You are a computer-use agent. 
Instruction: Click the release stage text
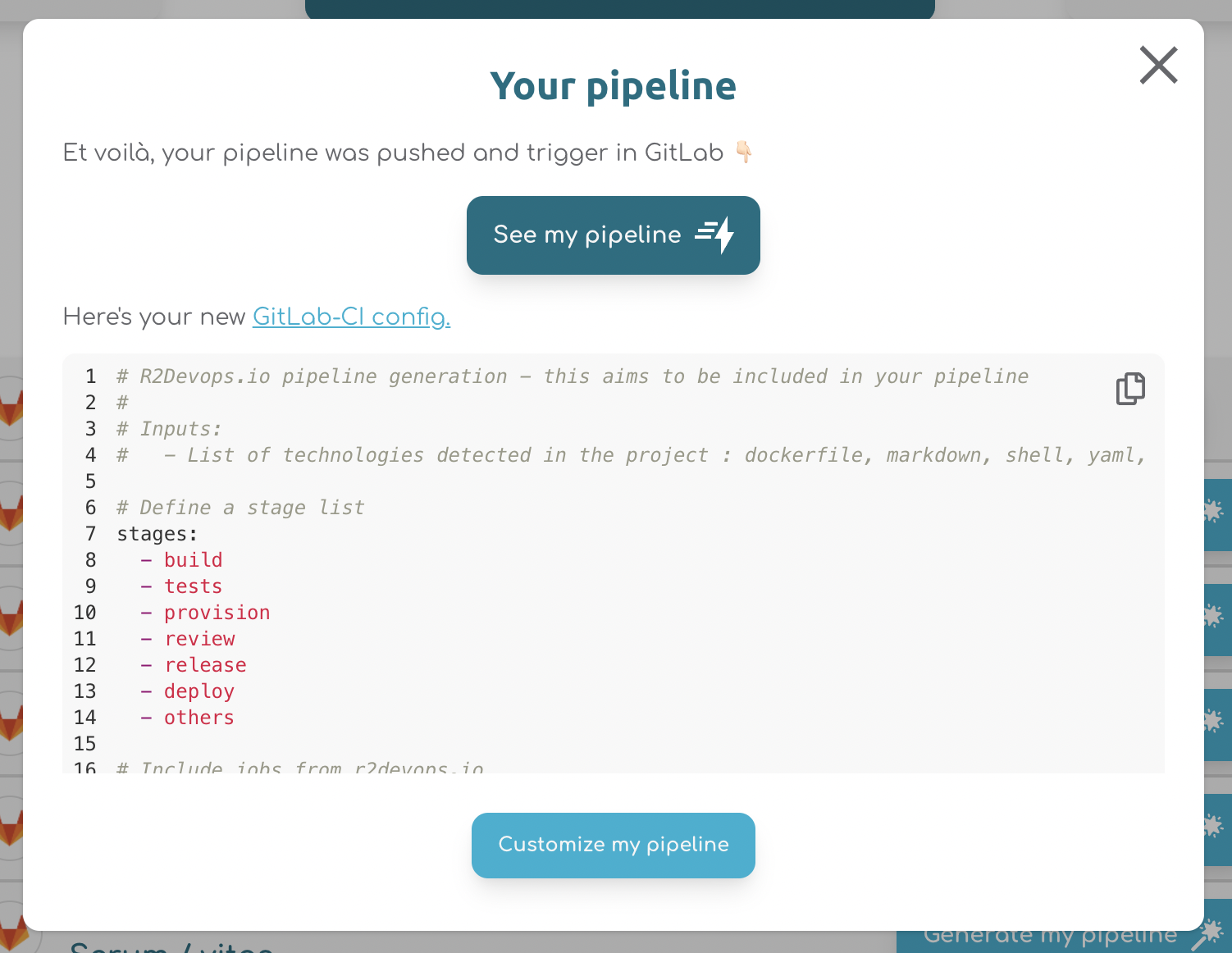[x=205, y=664]
